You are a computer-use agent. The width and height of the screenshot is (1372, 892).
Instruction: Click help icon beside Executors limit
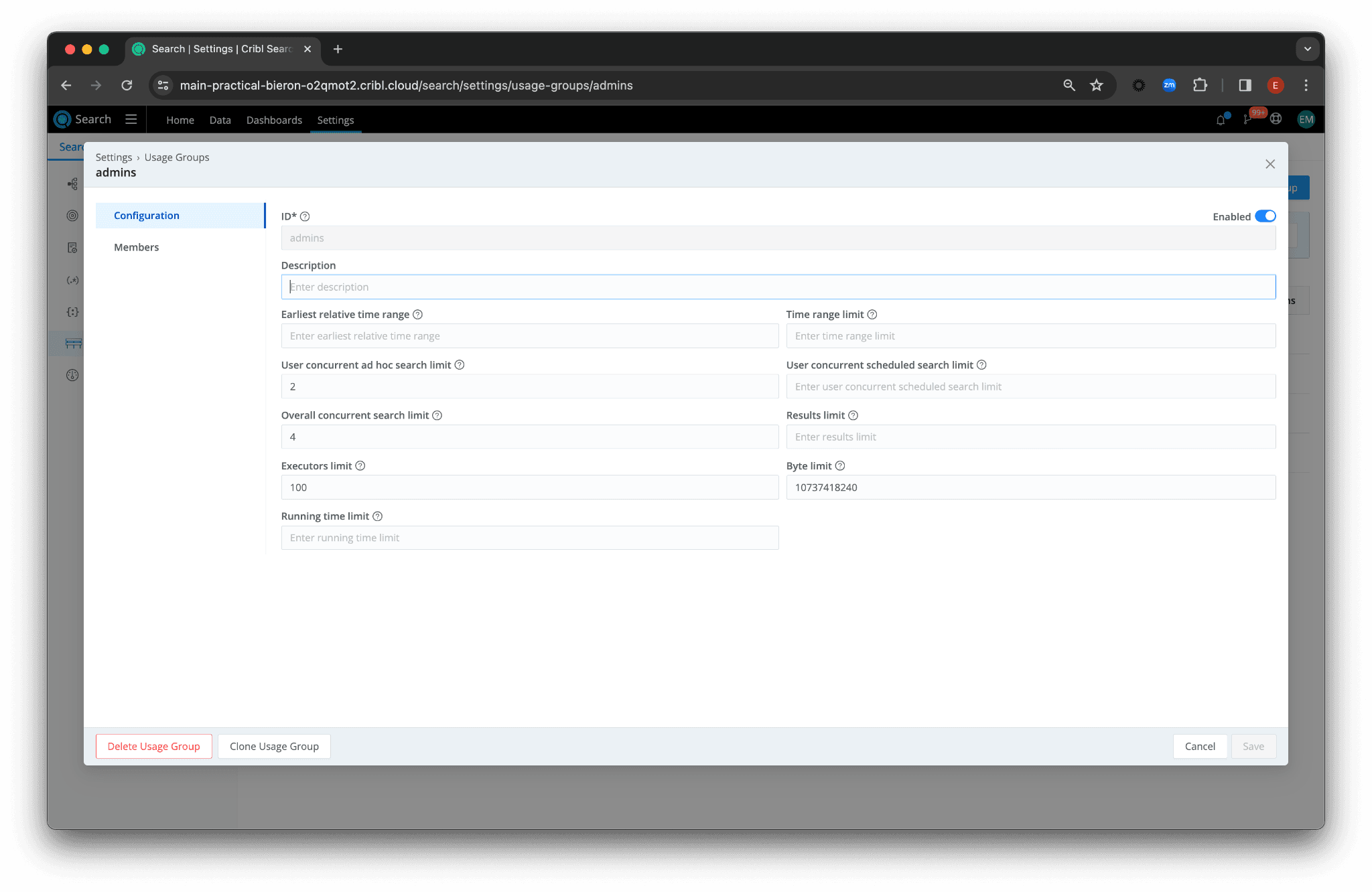click(x=360, y=466)
